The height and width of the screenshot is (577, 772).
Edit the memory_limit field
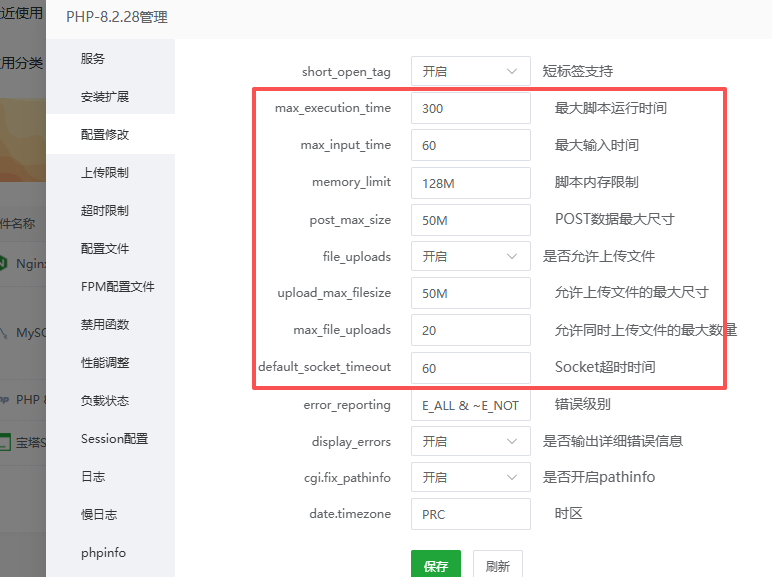tap(471, 183)
